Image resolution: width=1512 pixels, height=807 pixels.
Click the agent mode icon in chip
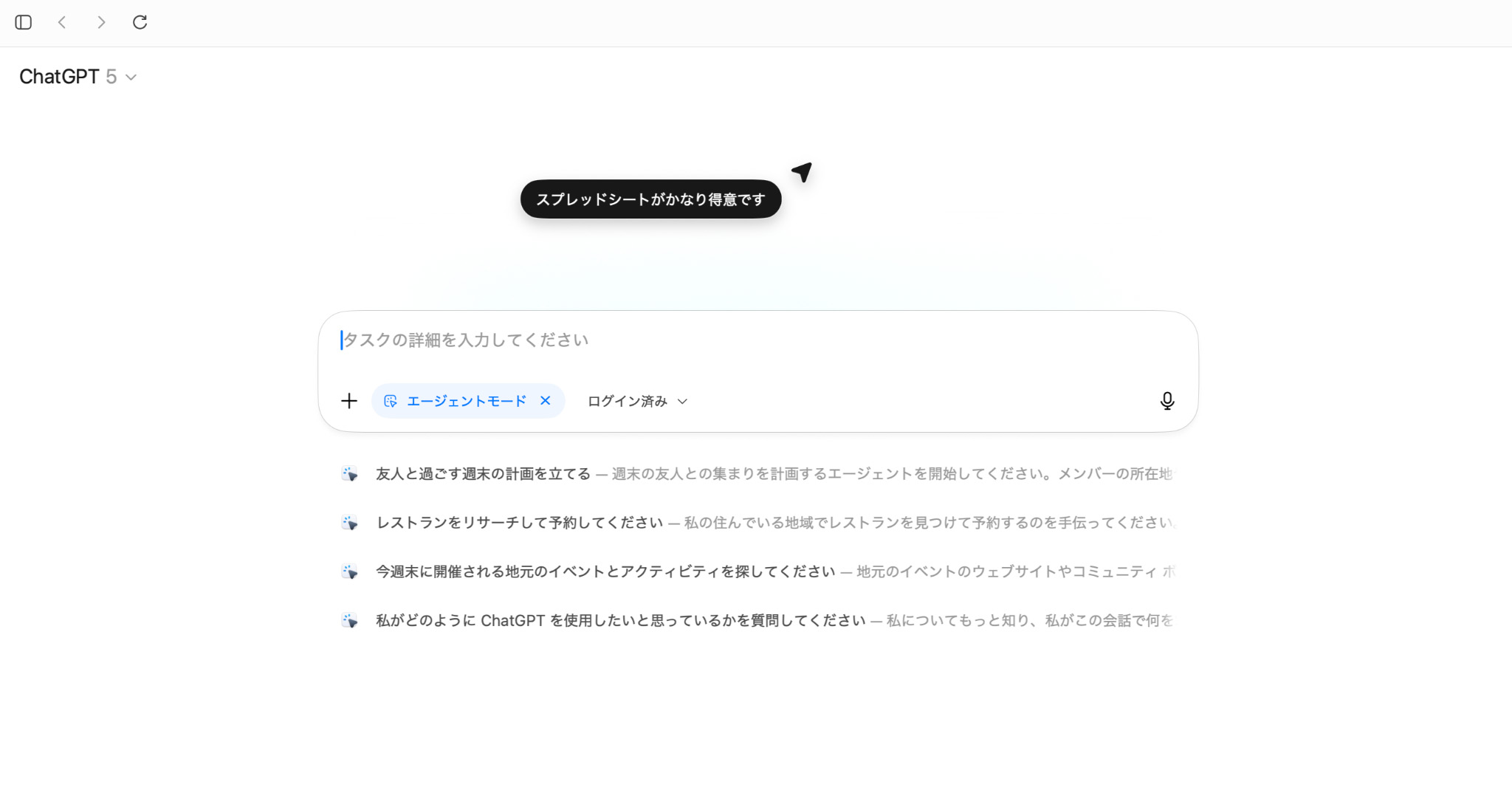point(391,401)
